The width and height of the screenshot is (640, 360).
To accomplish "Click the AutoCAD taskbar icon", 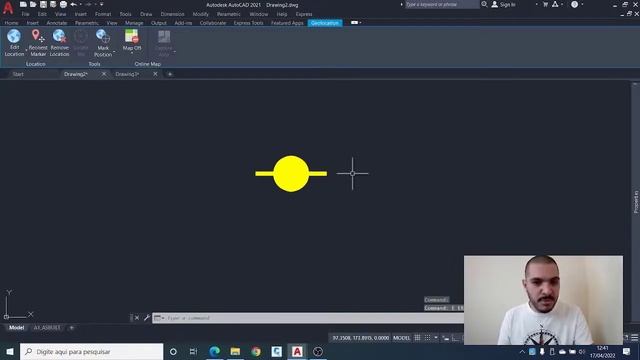I will pyautogui.click(x=297, y=351).
